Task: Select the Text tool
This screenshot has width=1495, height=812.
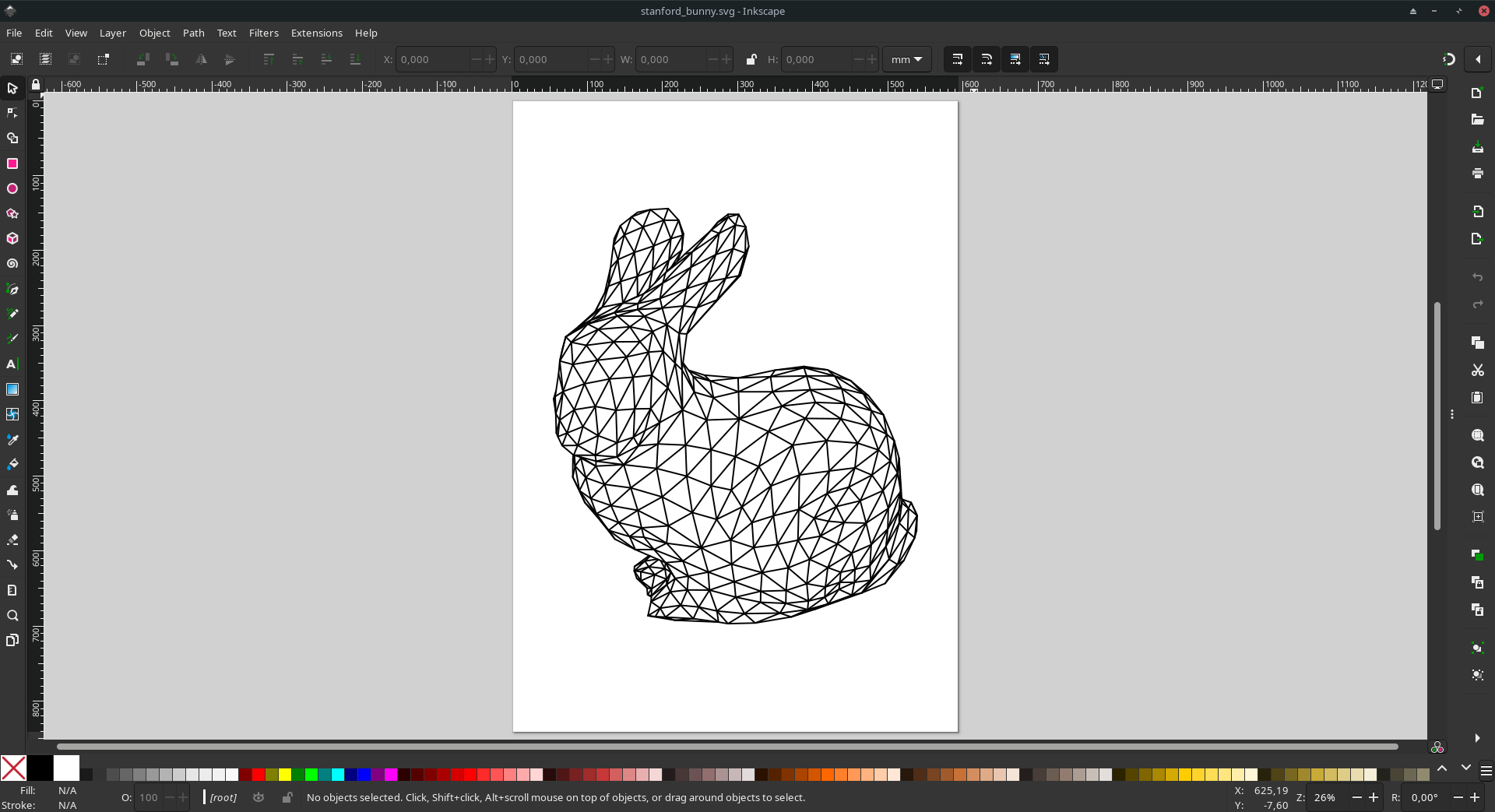Action: 12,364
